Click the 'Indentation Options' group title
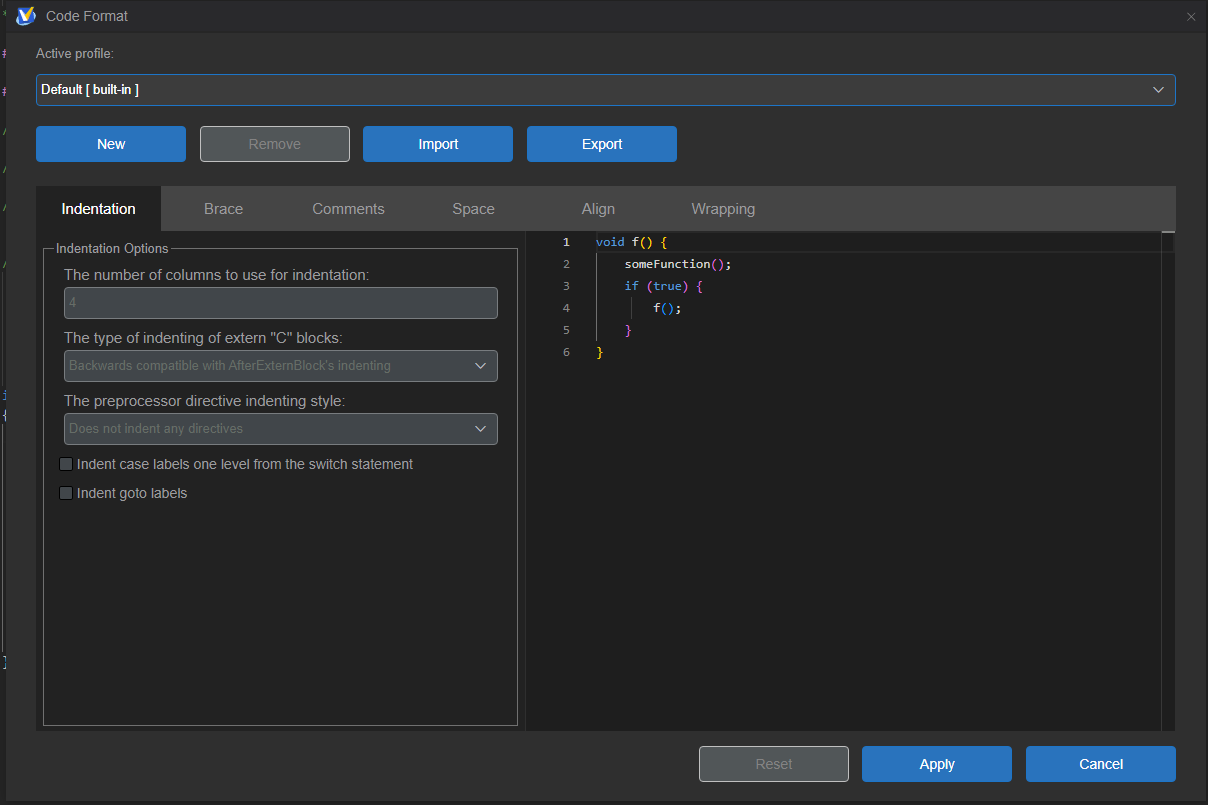 coord(112,248)
